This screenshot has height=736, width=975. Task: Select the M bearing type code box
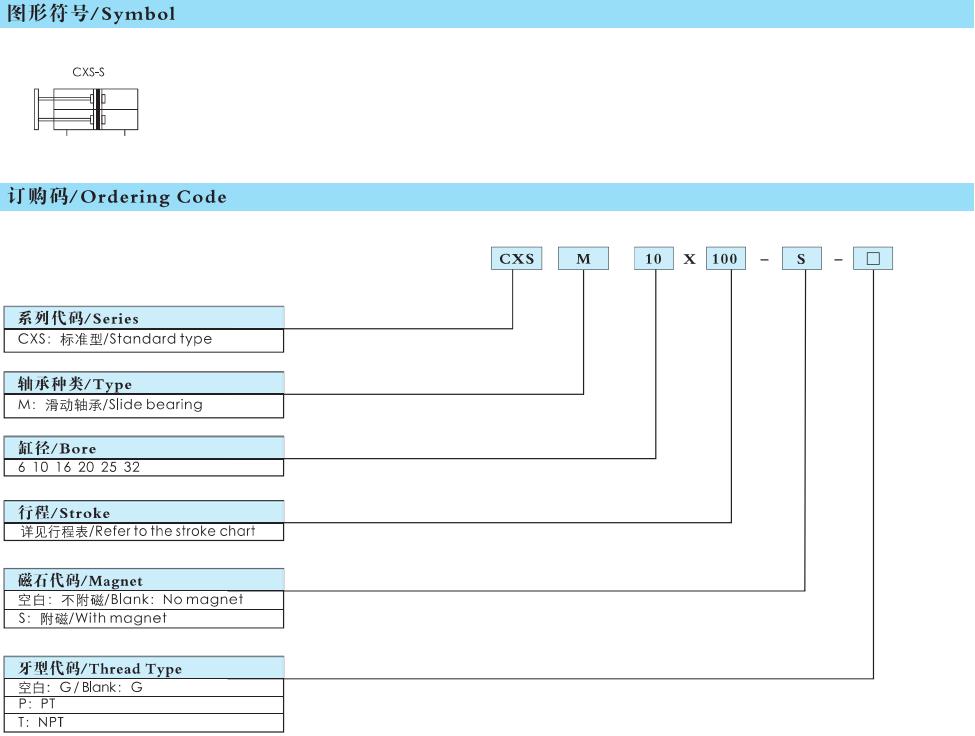tap(584, 259)
